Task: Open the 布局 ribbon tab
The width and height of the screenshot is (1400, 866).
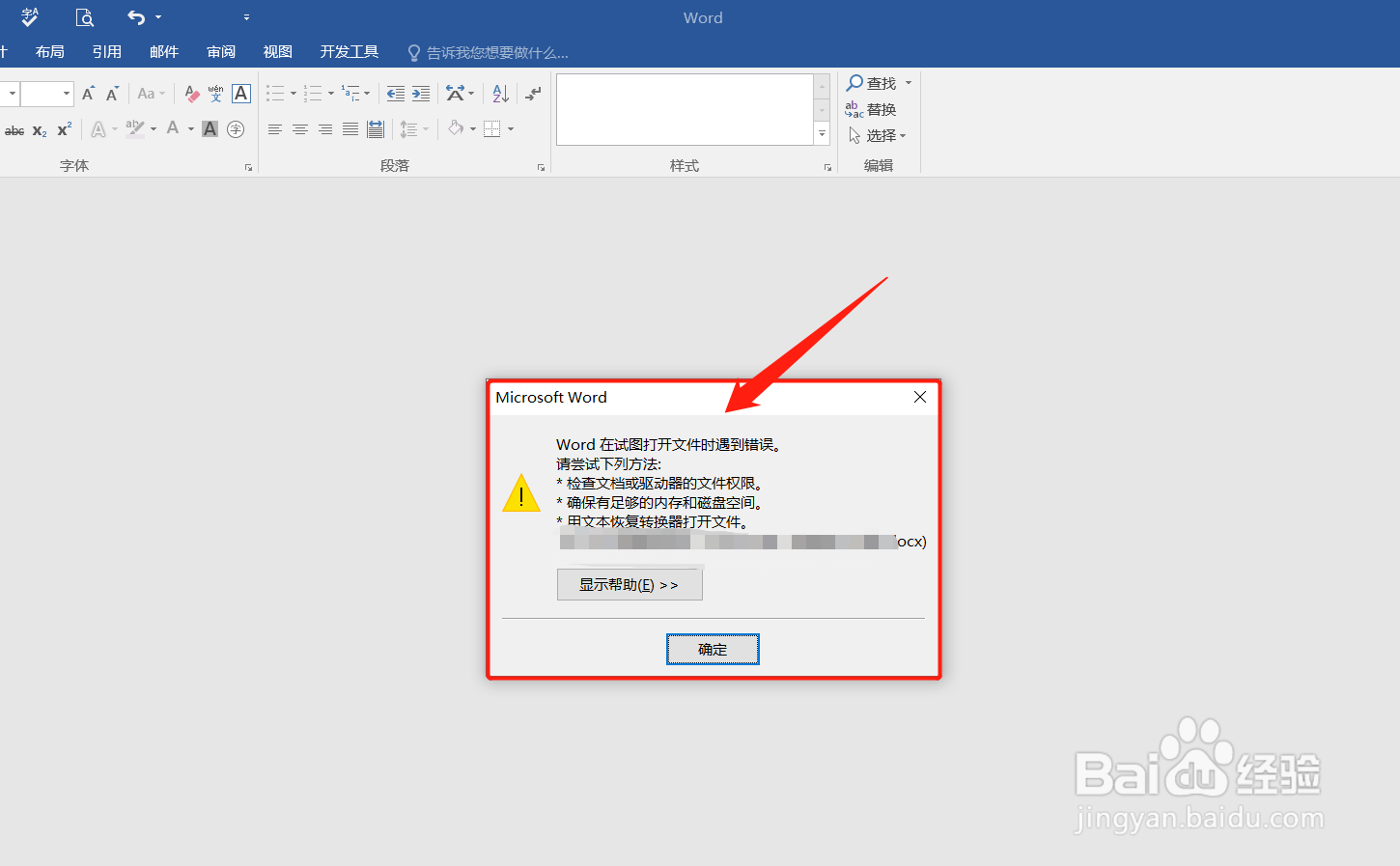Action: [50, 52]
